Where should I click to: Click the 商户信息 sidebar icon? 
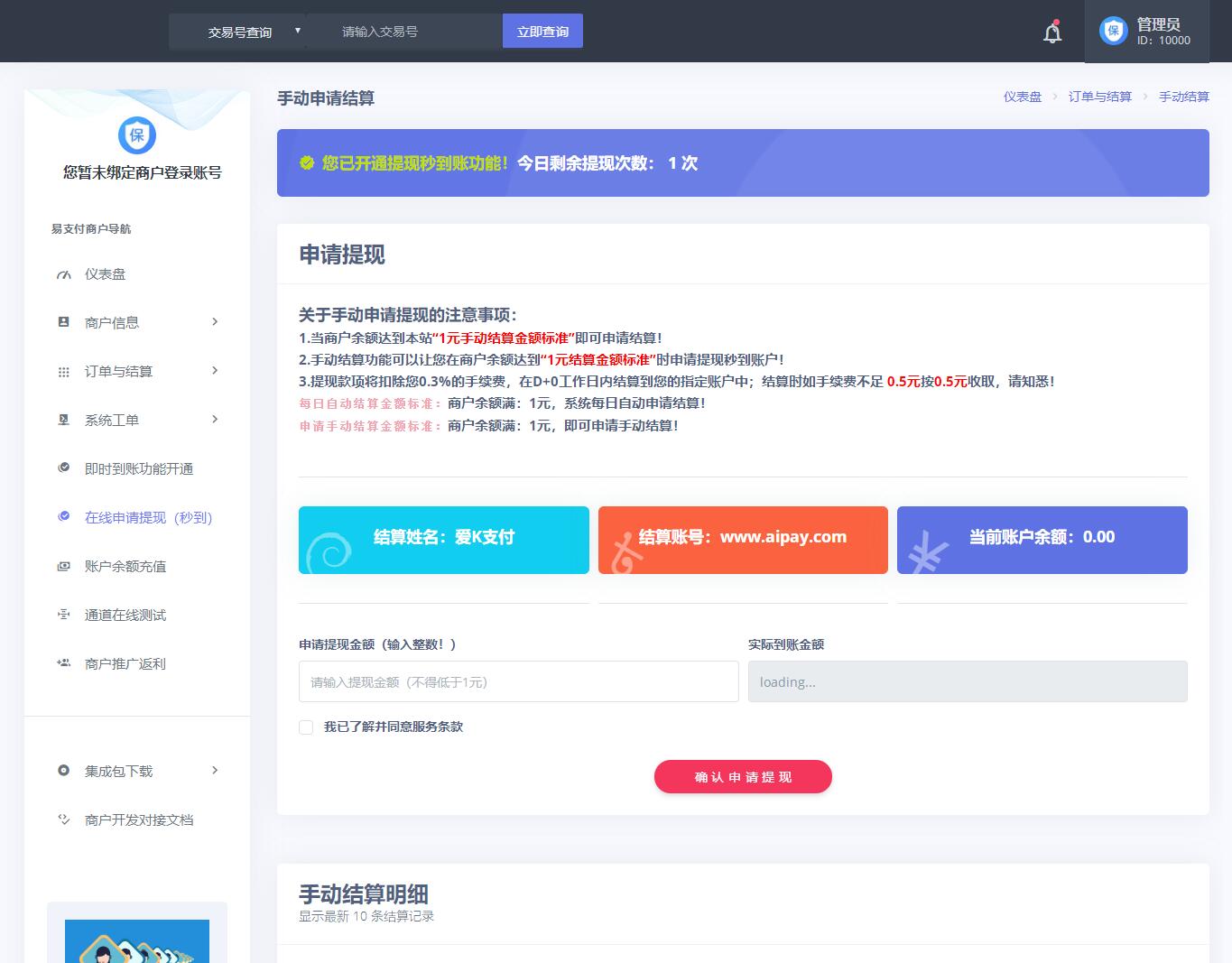63,322
